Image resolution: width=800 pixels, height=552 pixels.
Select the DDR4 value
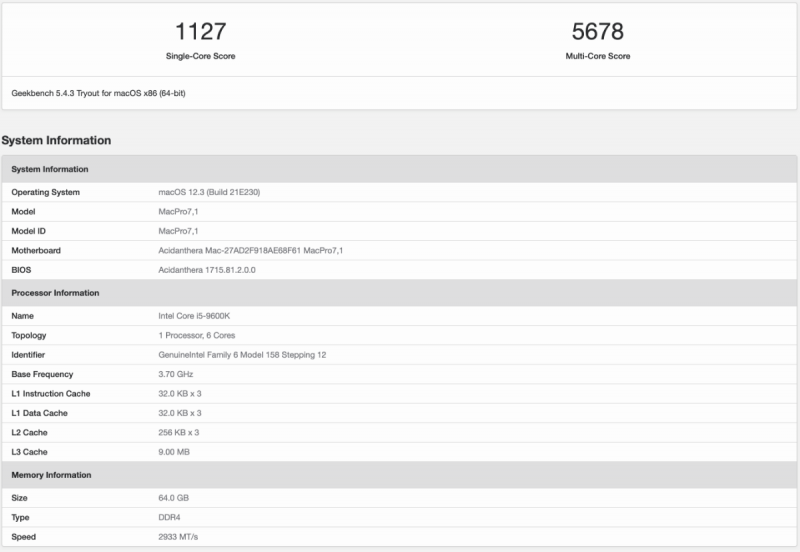(169, 517)
